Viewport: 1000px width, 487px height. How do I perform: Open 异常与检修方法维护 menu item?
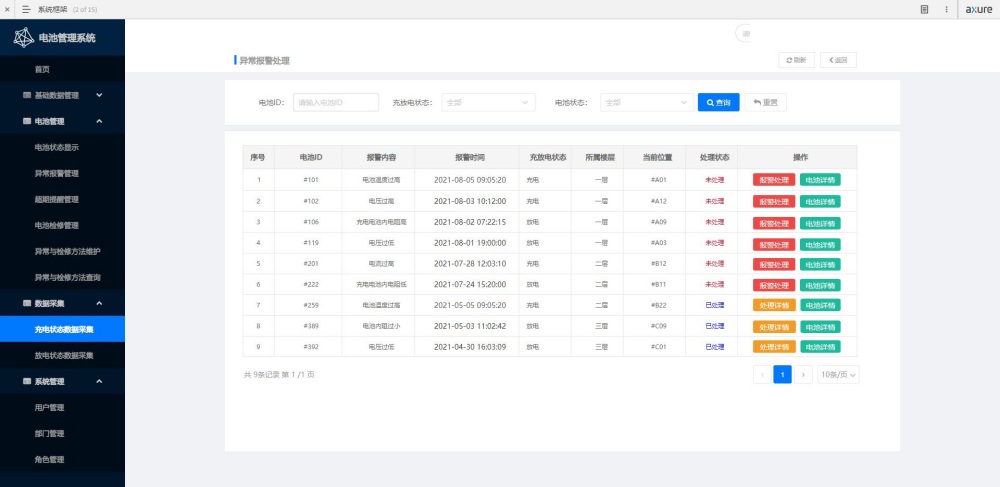click(68, 251)
